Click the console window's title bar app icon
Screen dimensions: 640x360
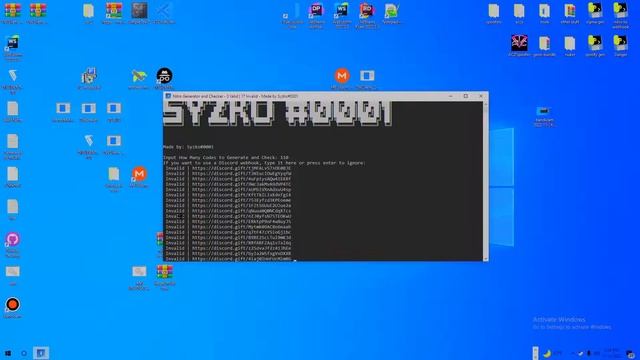168,96
